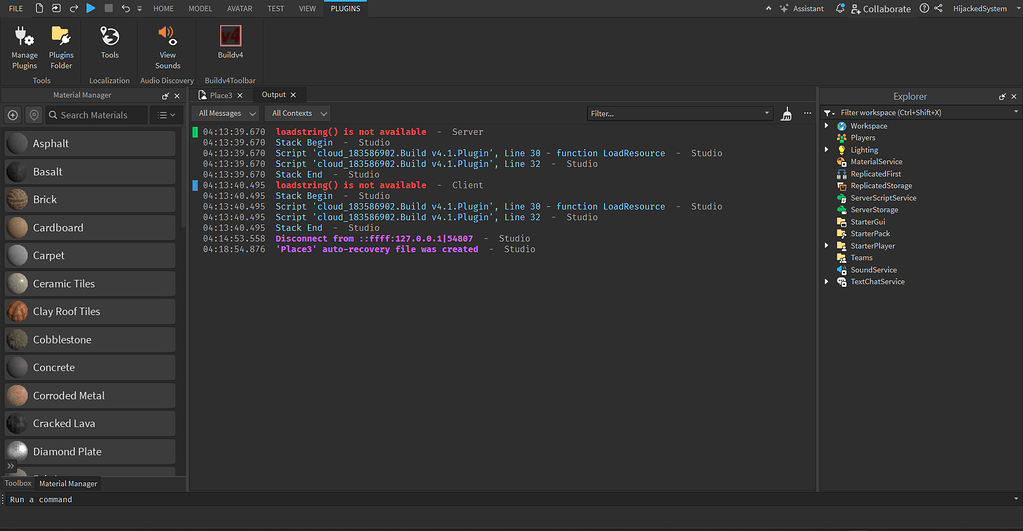Toggle the material picker pin icon

[34, 115]
